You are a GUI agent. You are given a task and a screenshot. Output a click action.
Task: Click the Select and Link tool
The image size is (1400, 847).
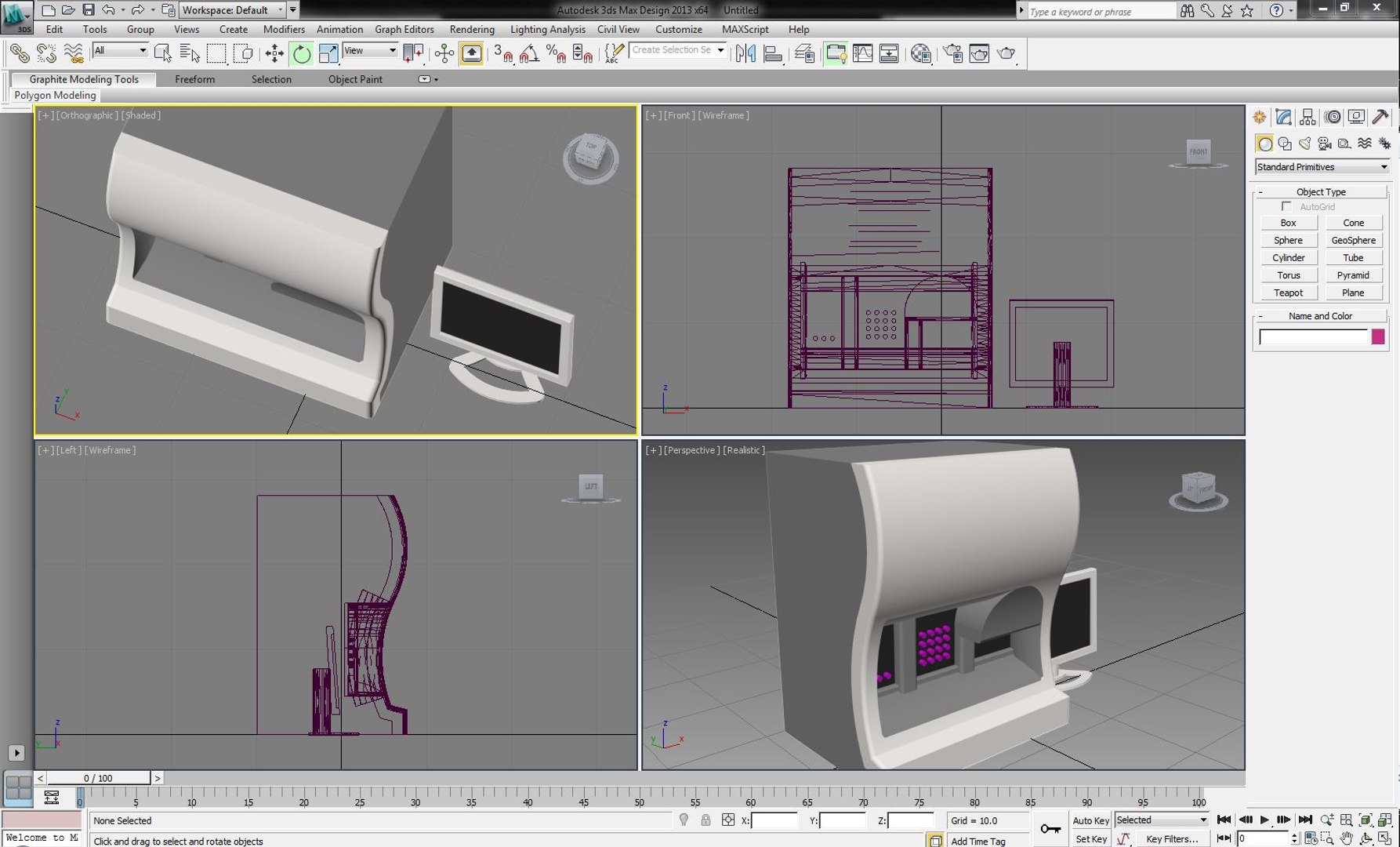tap(20, 53)
